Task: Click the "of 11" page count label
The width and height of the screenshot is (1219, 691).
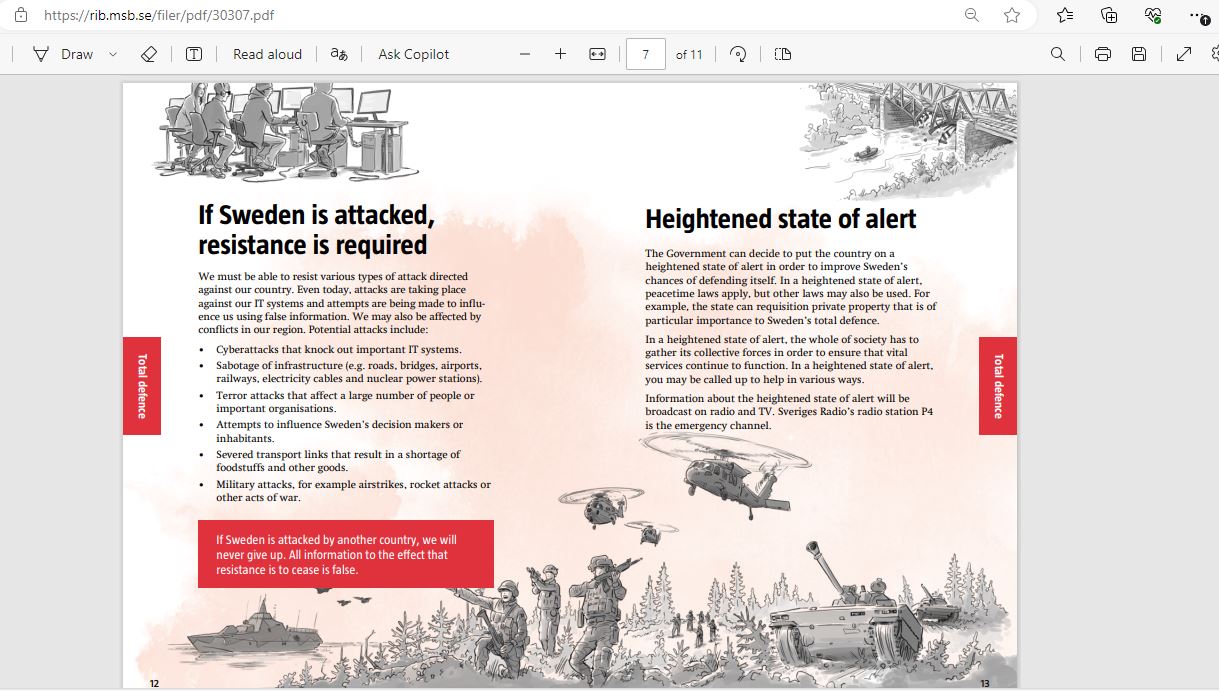Action: click(689, 54)
